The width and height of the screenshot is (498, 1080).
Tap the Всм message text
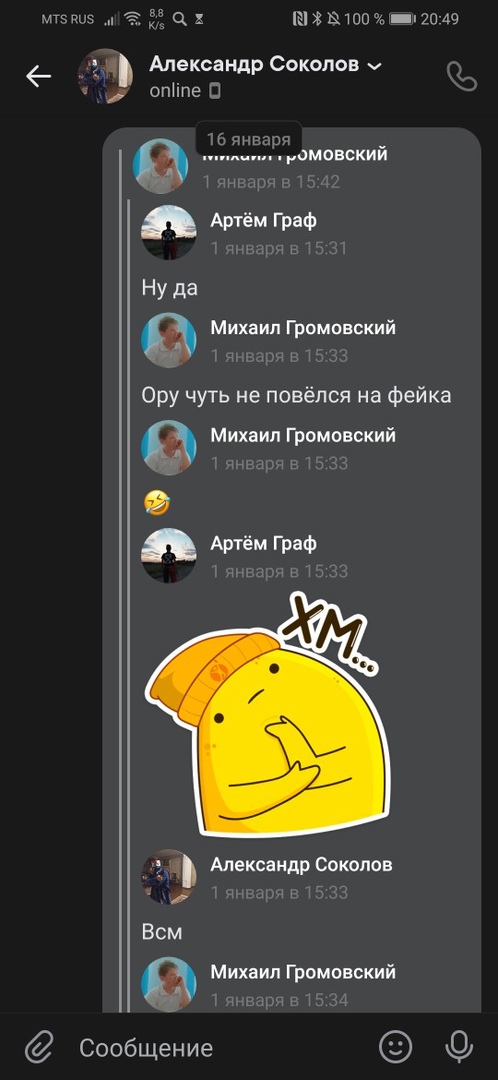(162, 932)
